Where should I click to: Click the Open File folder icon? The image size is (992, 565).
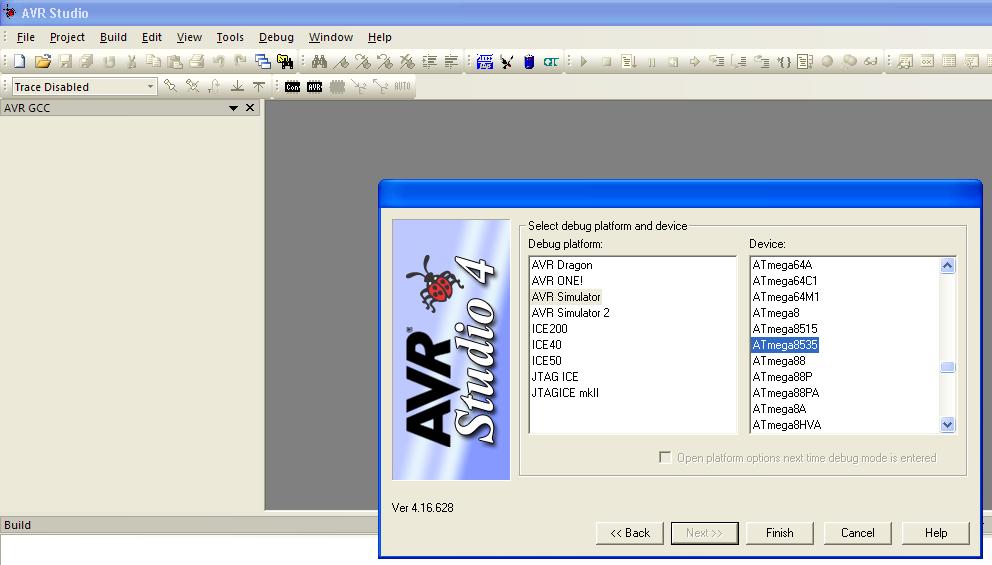42,62
